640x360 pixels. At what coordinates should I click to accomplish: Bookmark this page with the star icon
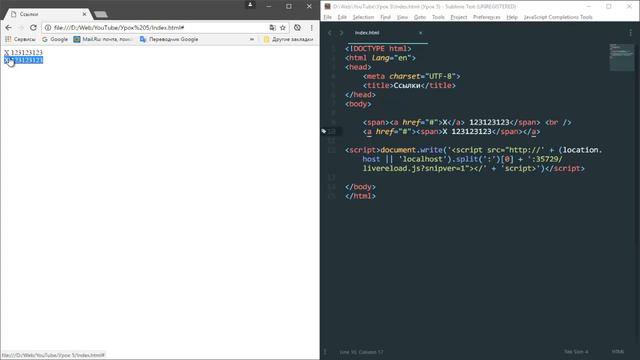(282, 28)
